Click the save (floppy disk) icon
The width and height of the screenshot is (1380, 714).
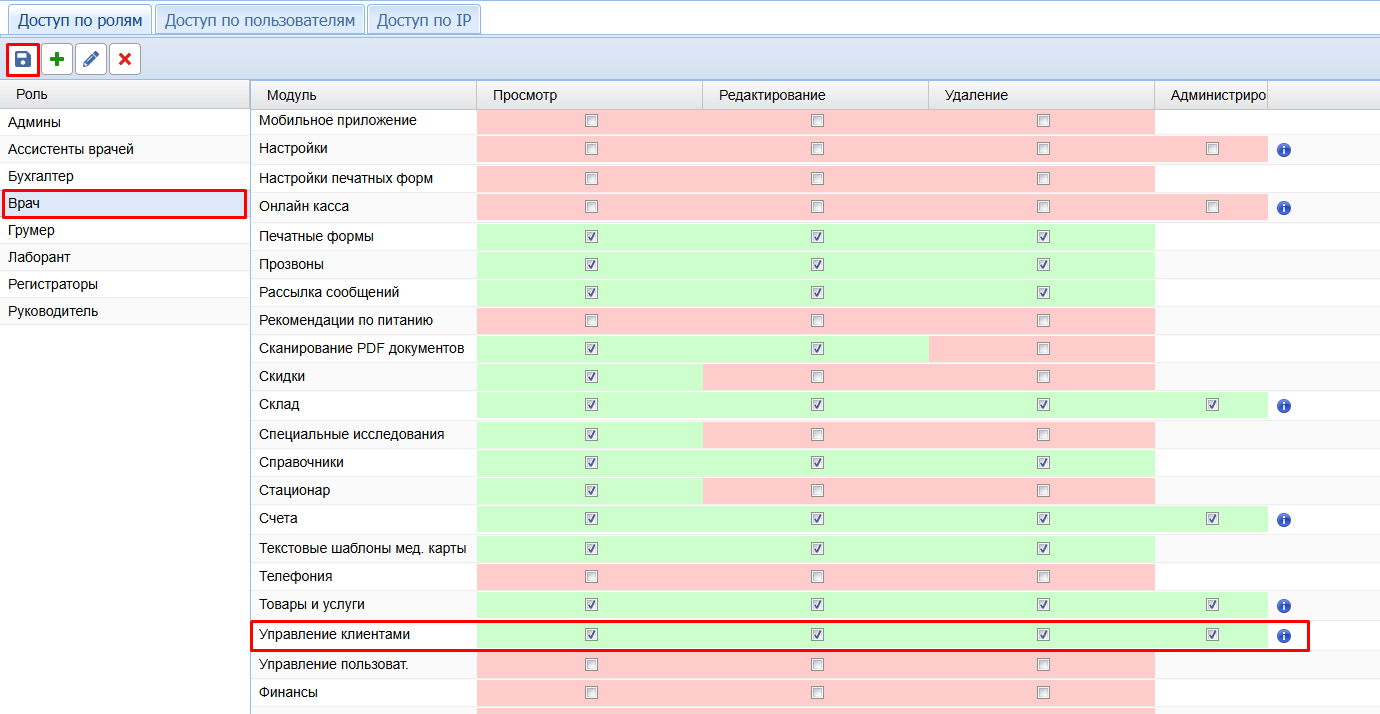click(23, 60)
